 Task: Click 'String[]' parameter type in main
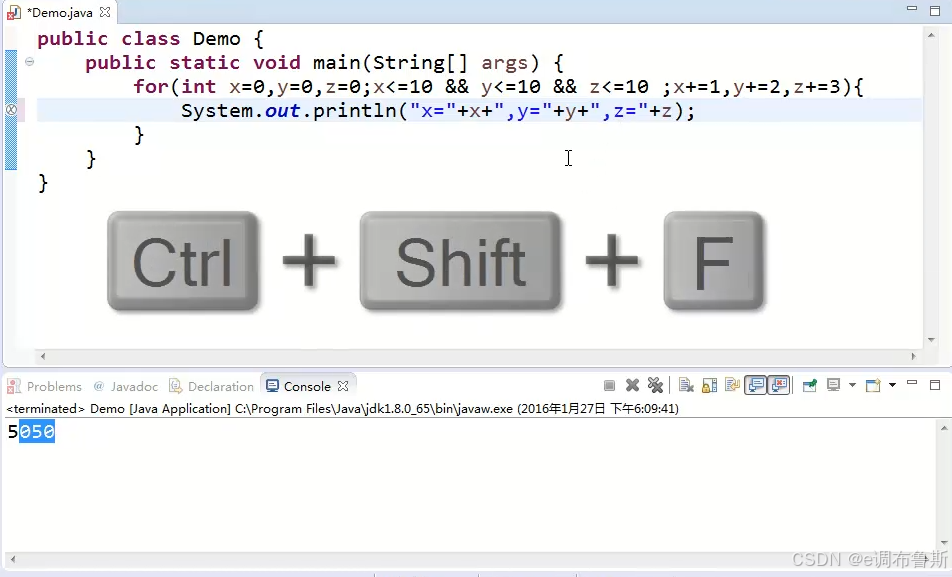(x=421, y=63)
